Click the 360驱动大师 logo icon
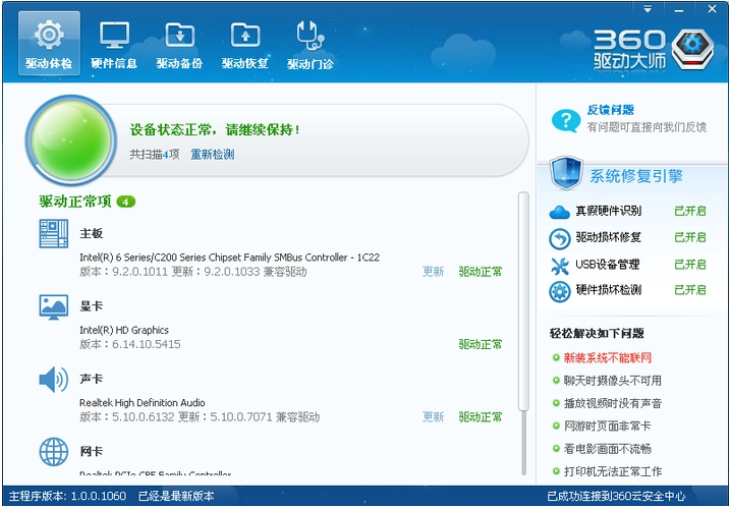Screen dimensions: 731x506 pyautogui.click(x=692, y=49)
